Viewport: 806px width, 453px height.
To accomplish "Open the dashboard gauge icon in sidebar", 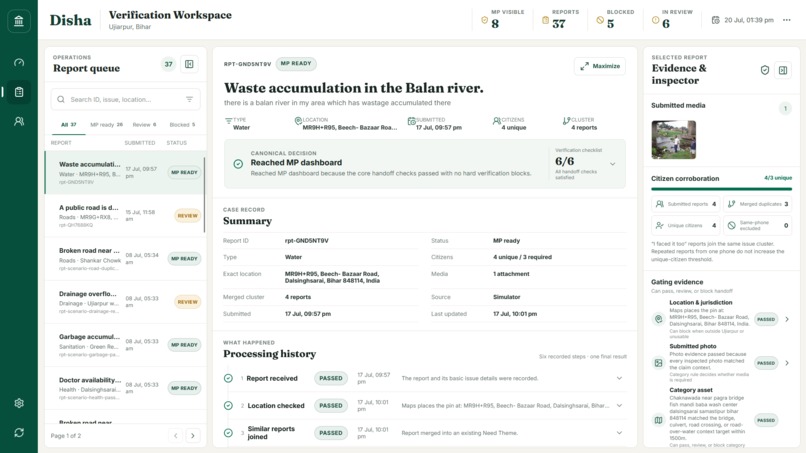I will (x=19, y=63).
